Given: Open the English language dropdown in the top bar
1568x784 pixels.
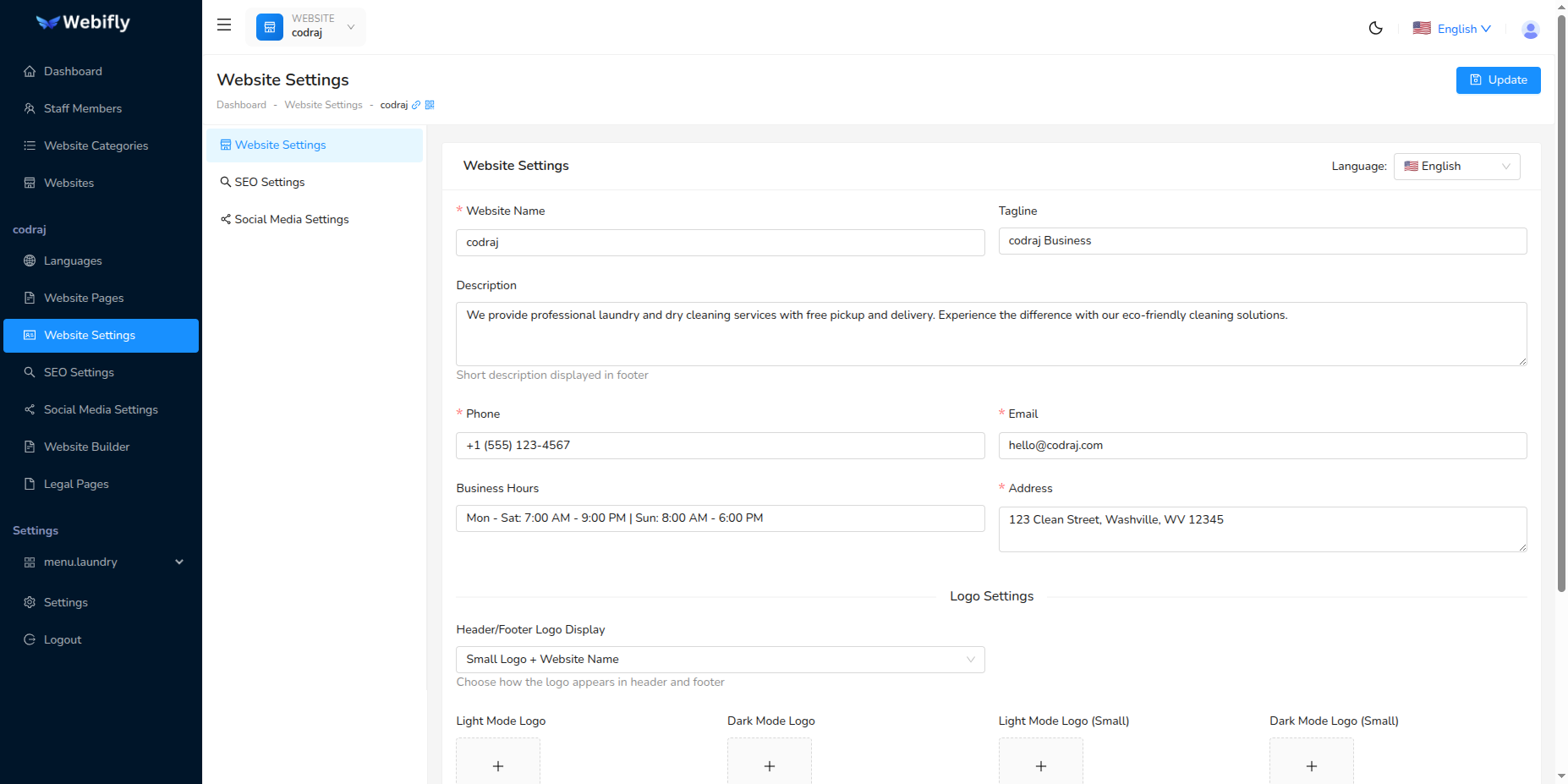Looking at the screenshot, I should coord(1452,28).
